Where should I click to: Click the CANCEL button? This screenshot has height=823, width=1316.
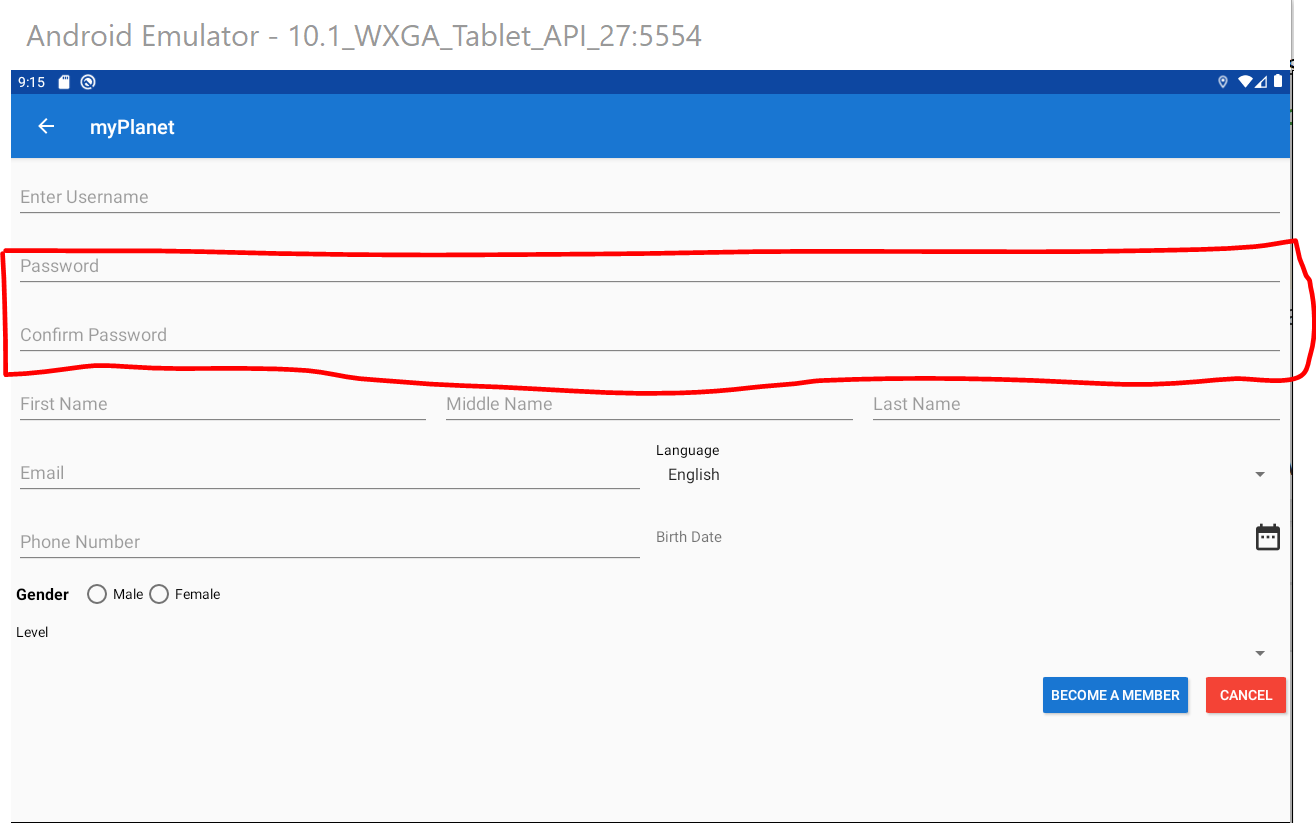point(1245,695)
